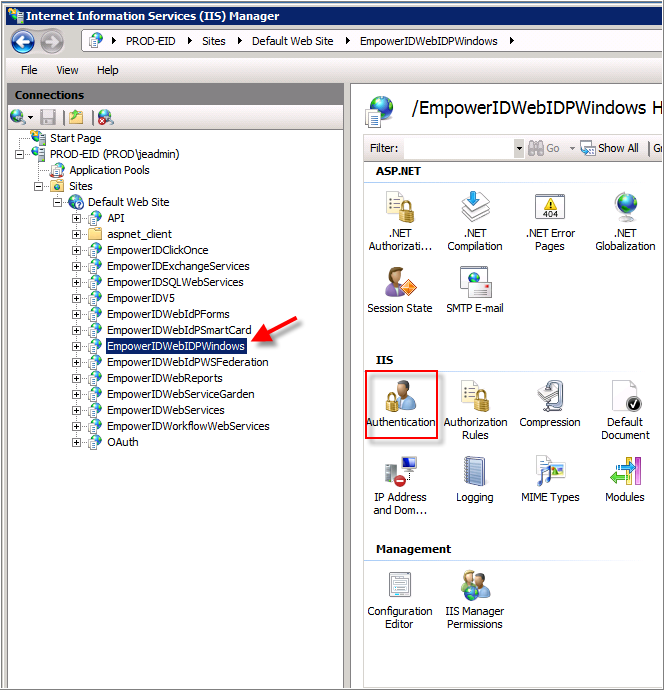Open the Help menu
Image resolution: width=664 pixels, height=690 pixels.
[107, 70]
